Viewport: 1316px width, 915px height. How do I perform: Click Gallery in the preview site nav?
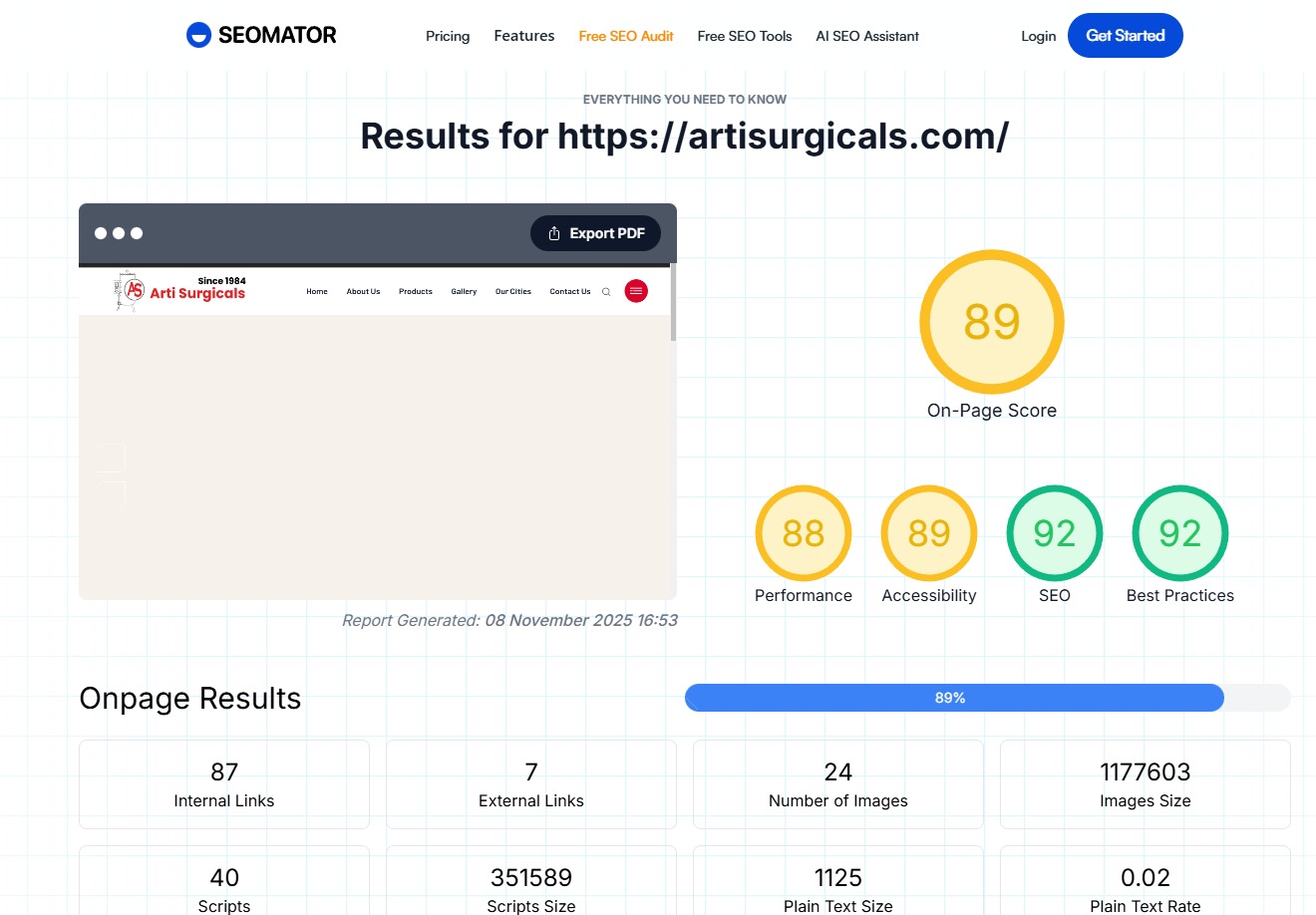pyautogui.click(x=464, y=292)
